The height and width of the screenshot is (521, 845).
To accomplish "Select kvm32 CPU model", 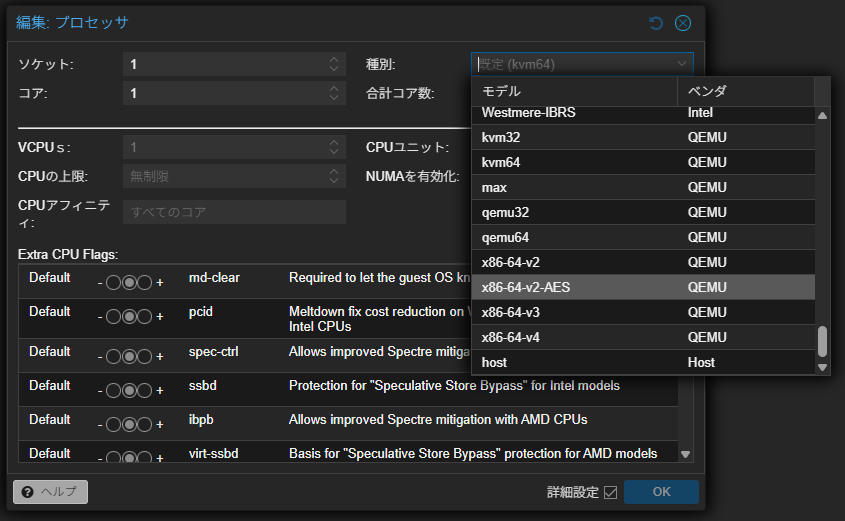I will [643, 137].
